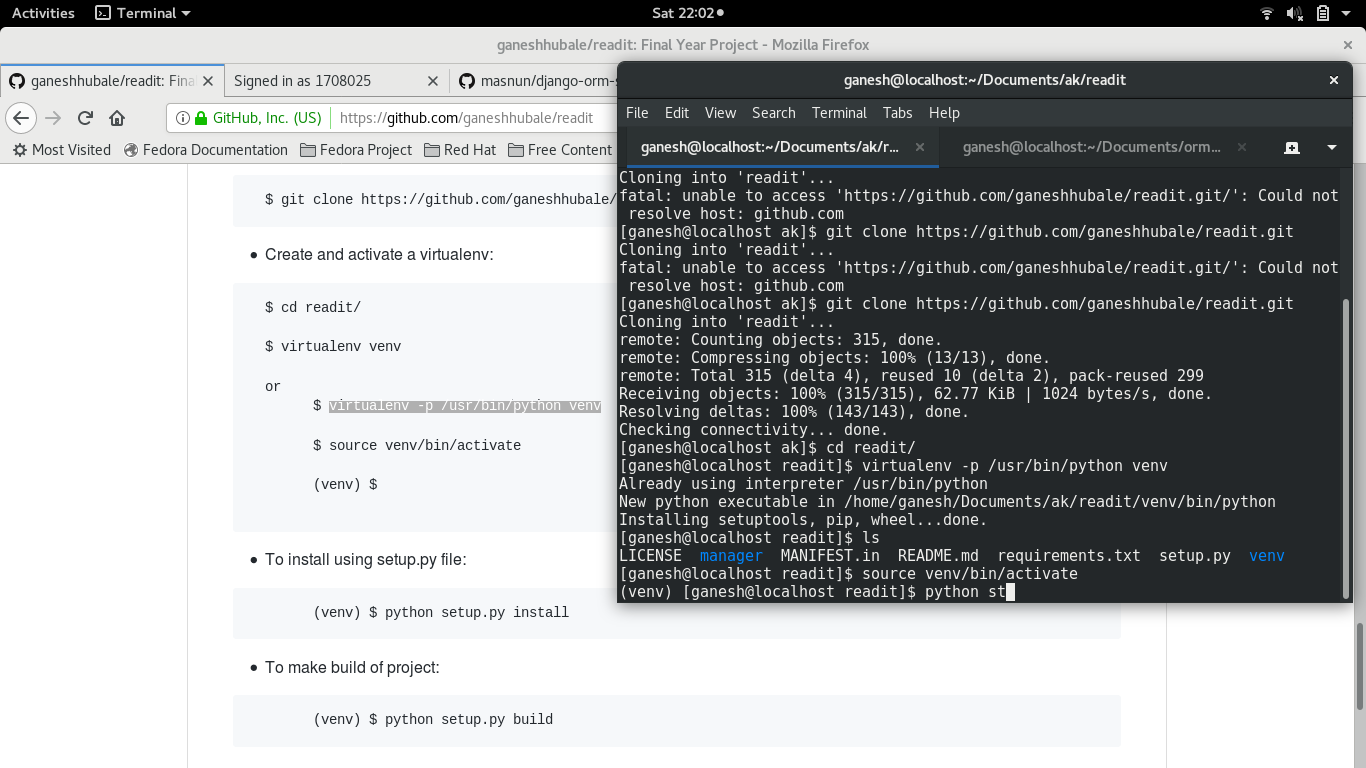
Task: Open Fedora Documentation bookmark
Action: tap(205, 150)
